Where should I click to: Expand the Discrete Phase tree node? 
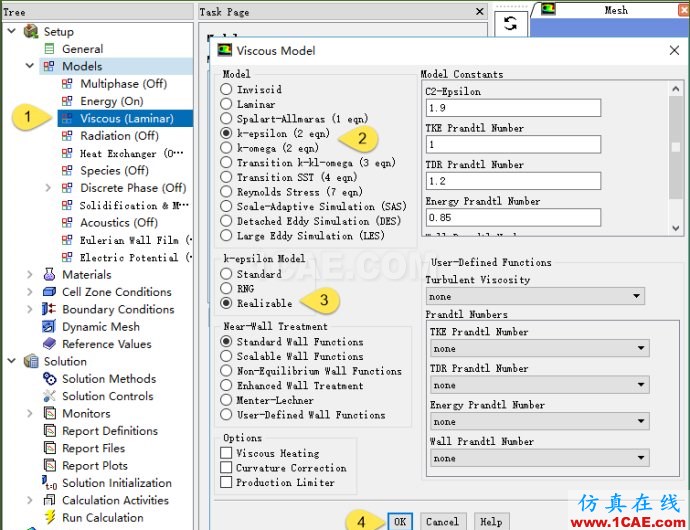click(48, 188)
